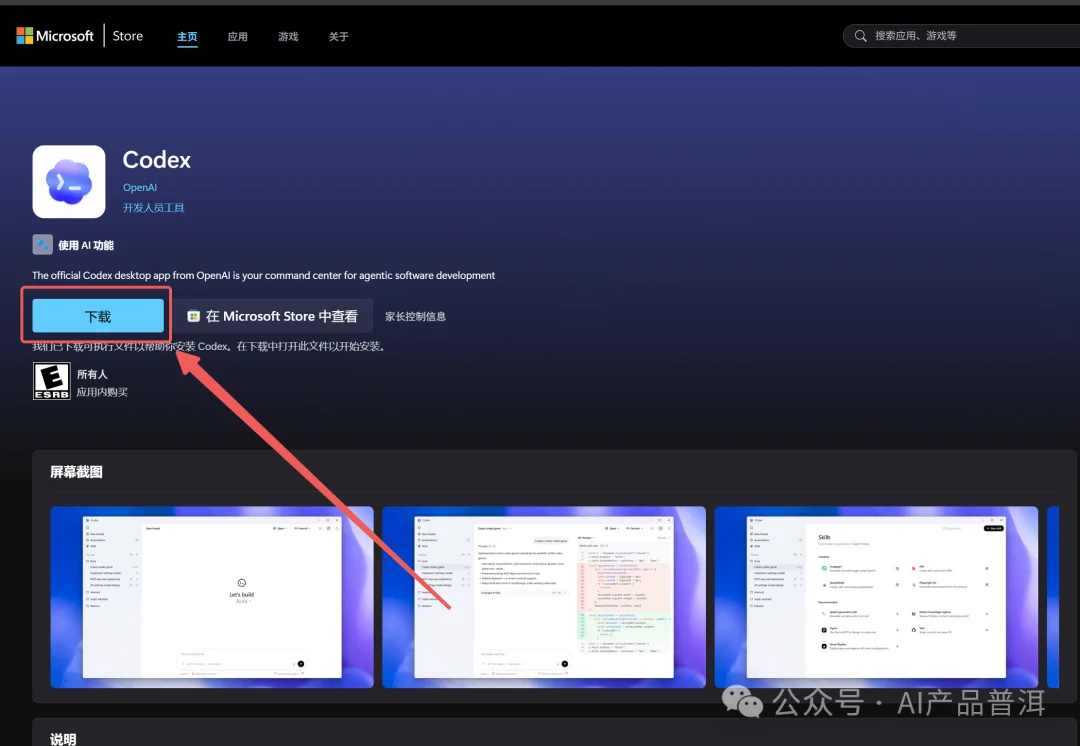Click 在 Microsoft Store 中查看 button
The height and width of the screenshot is (746, 1080).
click(x=273, y=315)
